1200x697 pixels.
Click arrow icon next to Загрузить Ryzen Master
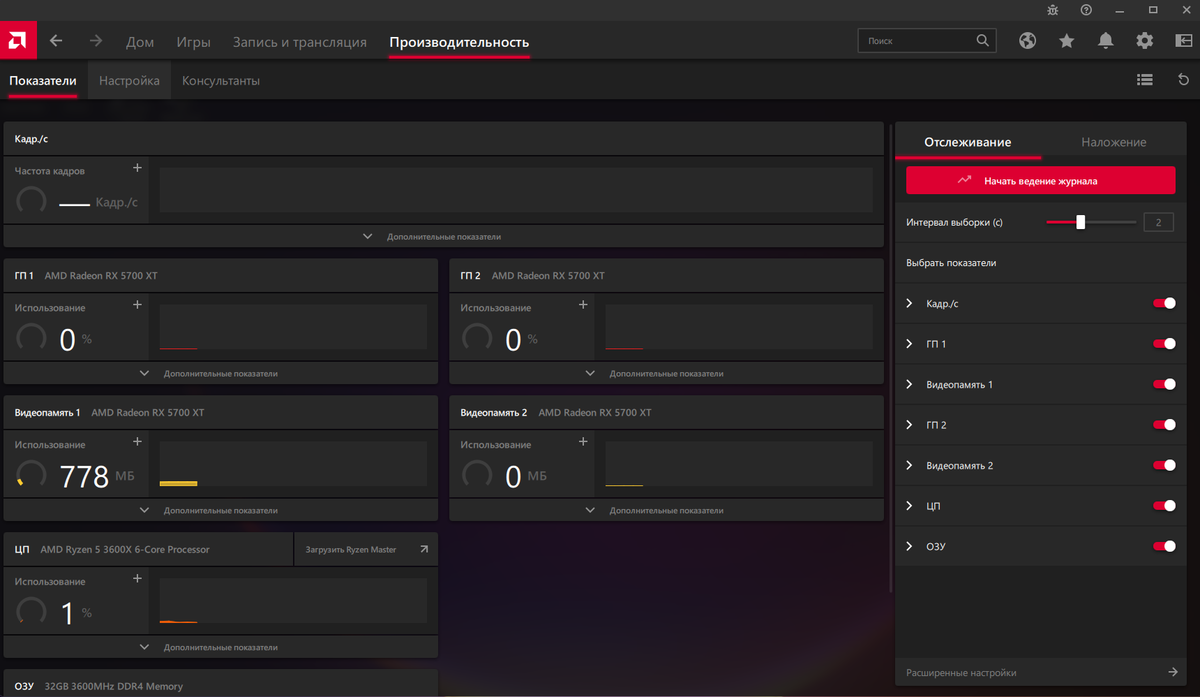[x=423, y=549]
